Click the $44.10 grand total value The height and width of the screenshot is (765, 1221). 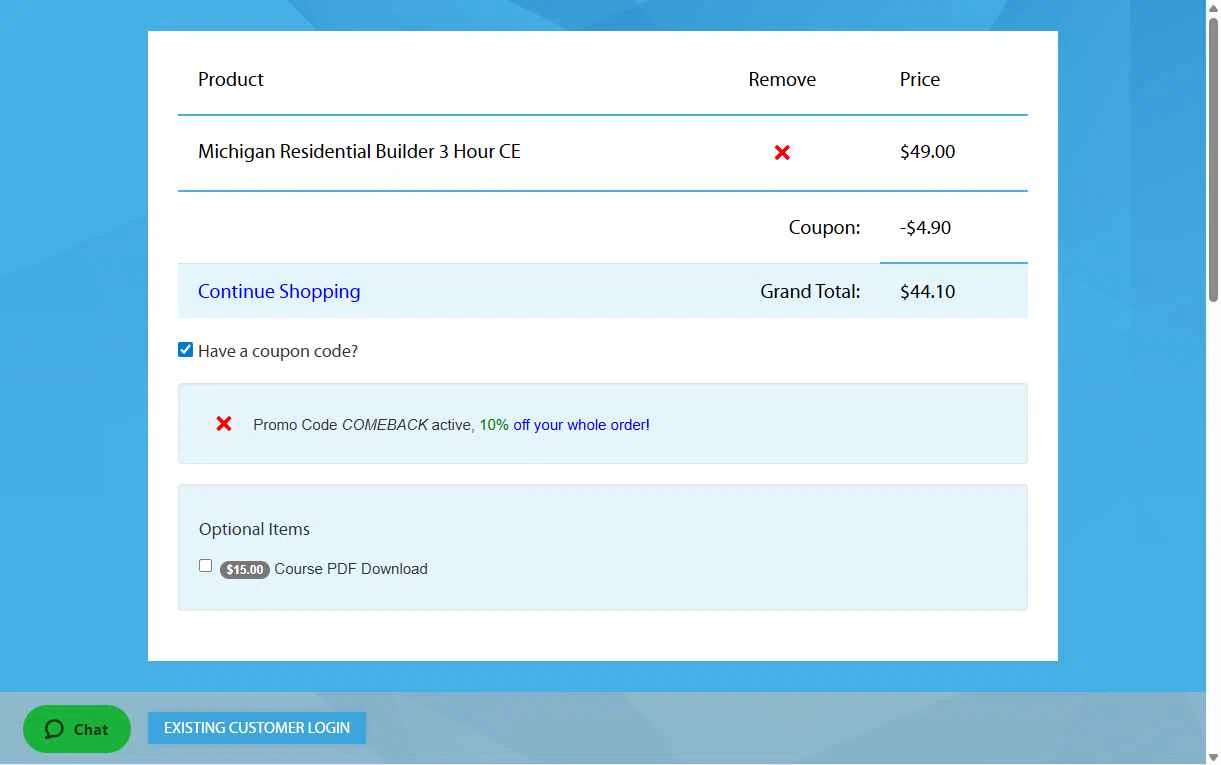[927, 292]
